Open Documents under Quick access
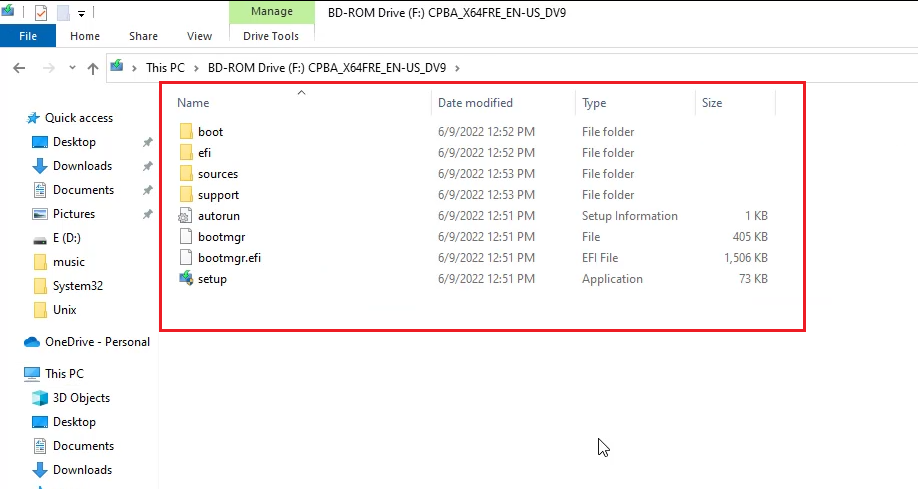This screenshot has width=918, height=489. click(84, 190)
